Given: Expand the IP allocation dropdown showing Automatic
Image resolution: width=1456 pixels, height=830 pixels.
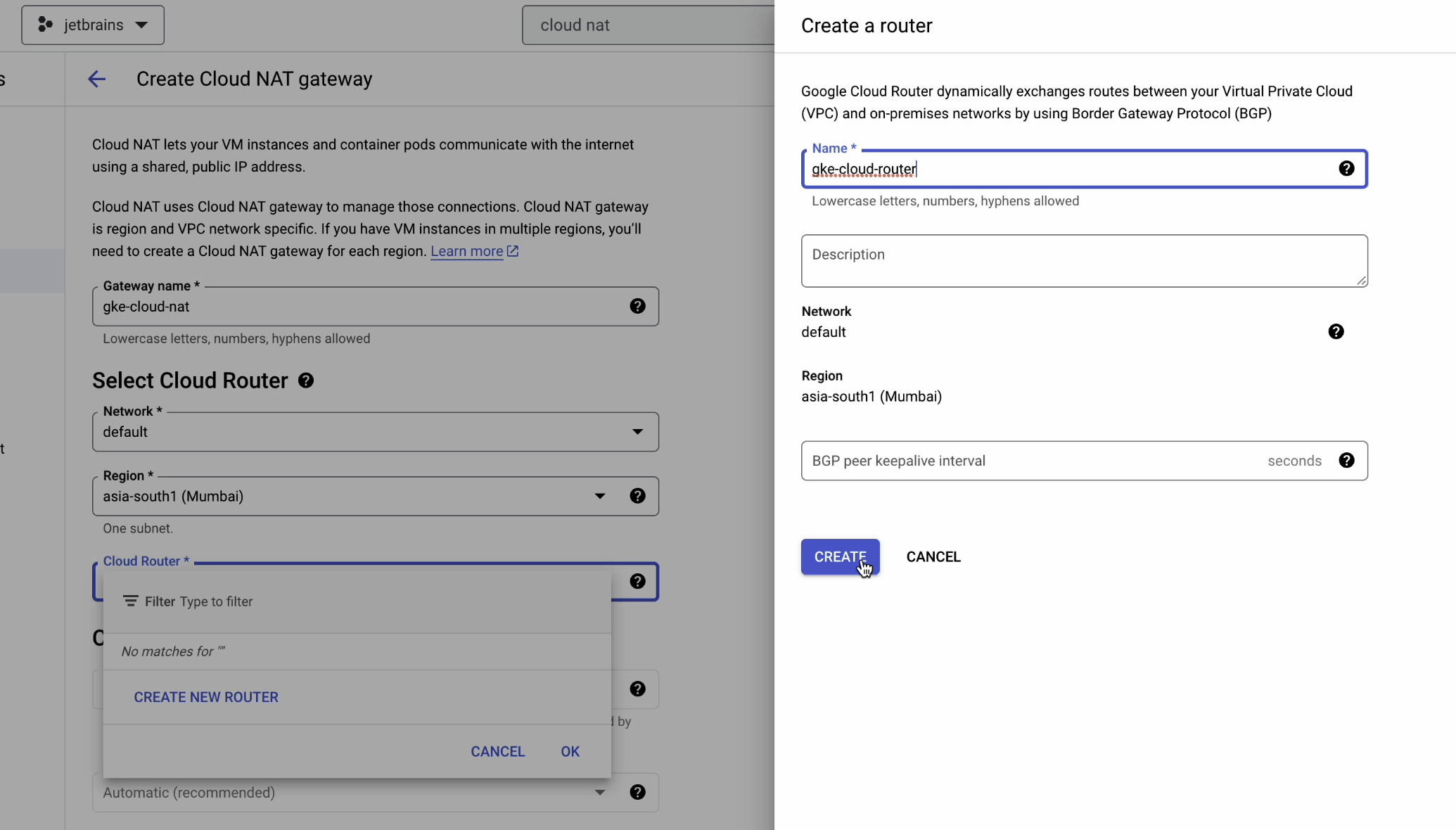Looking at the screenshot, I should coord(600,792).
